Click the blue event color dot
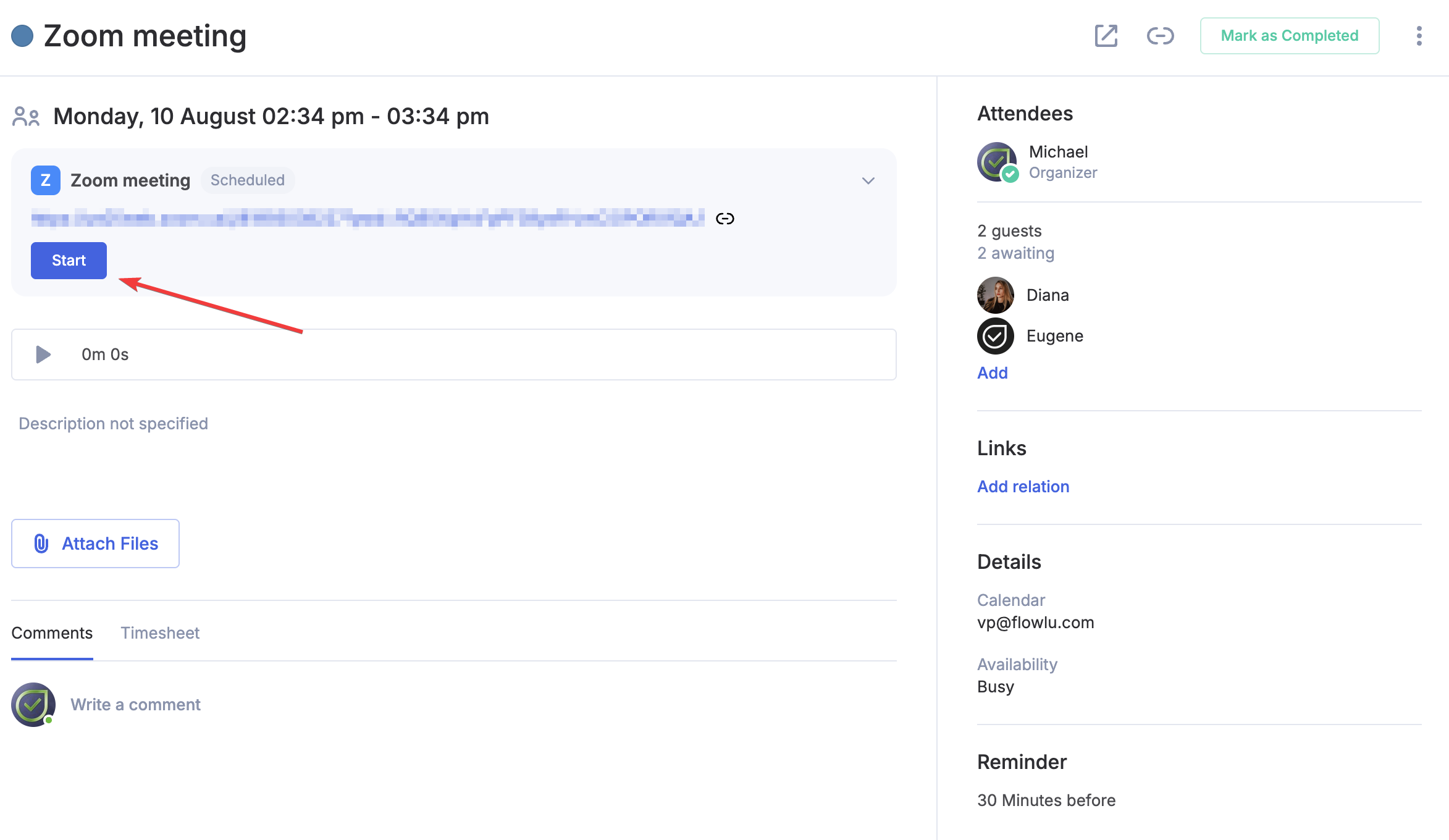 [22, 36]
